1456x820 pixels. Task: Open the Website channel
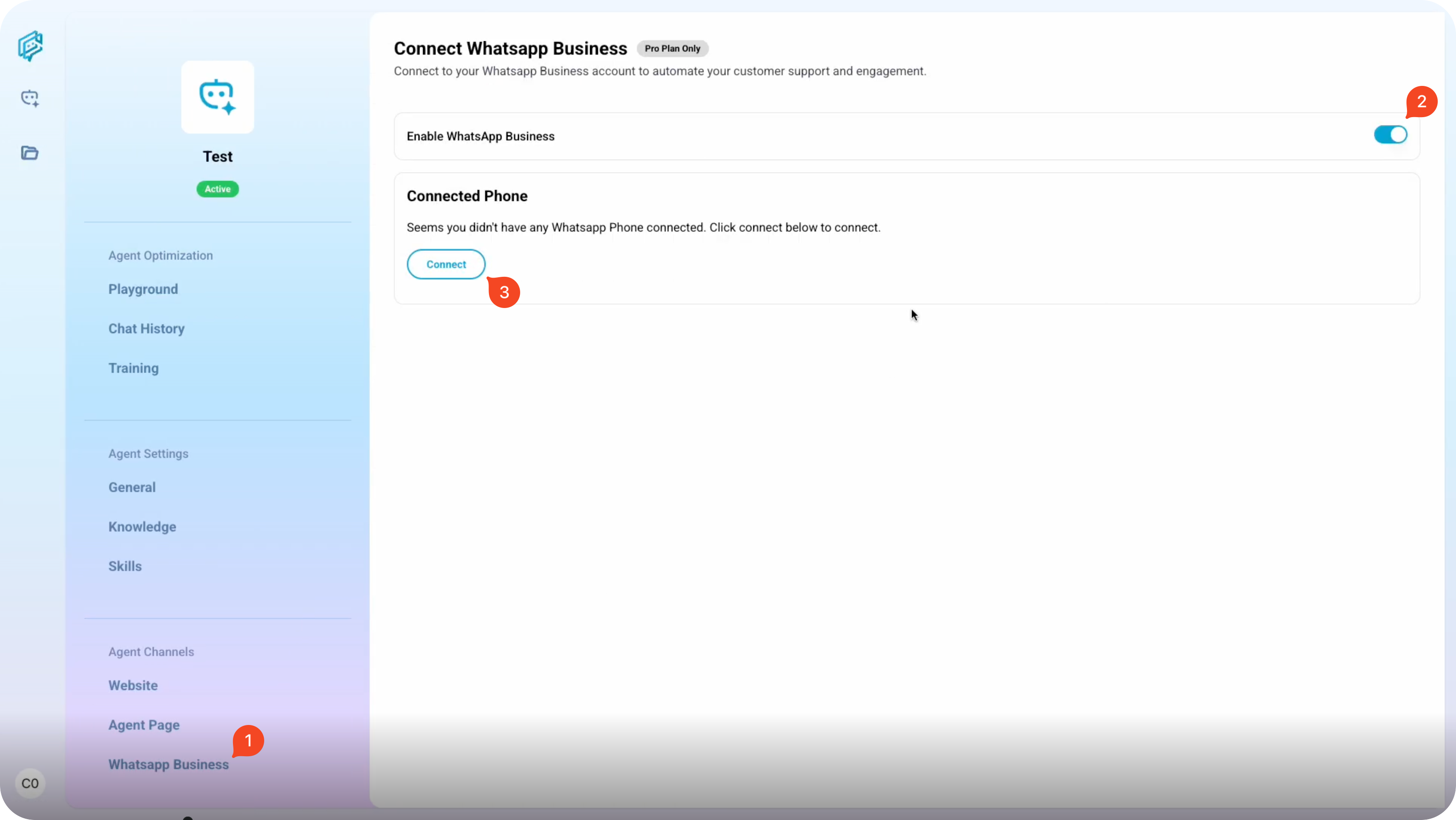click(x=133, y=686)
